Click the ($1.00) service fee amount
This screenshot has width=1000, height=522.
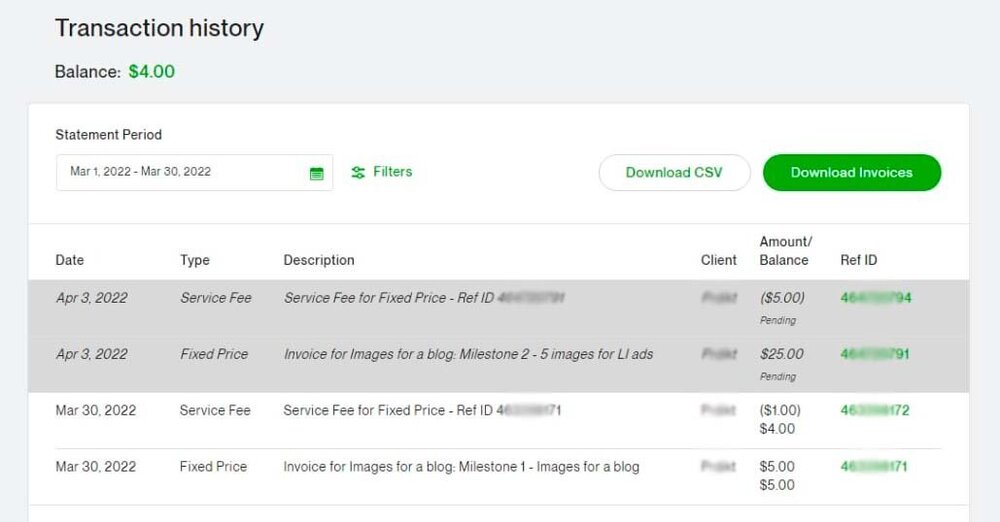click(x=779, y=410)
